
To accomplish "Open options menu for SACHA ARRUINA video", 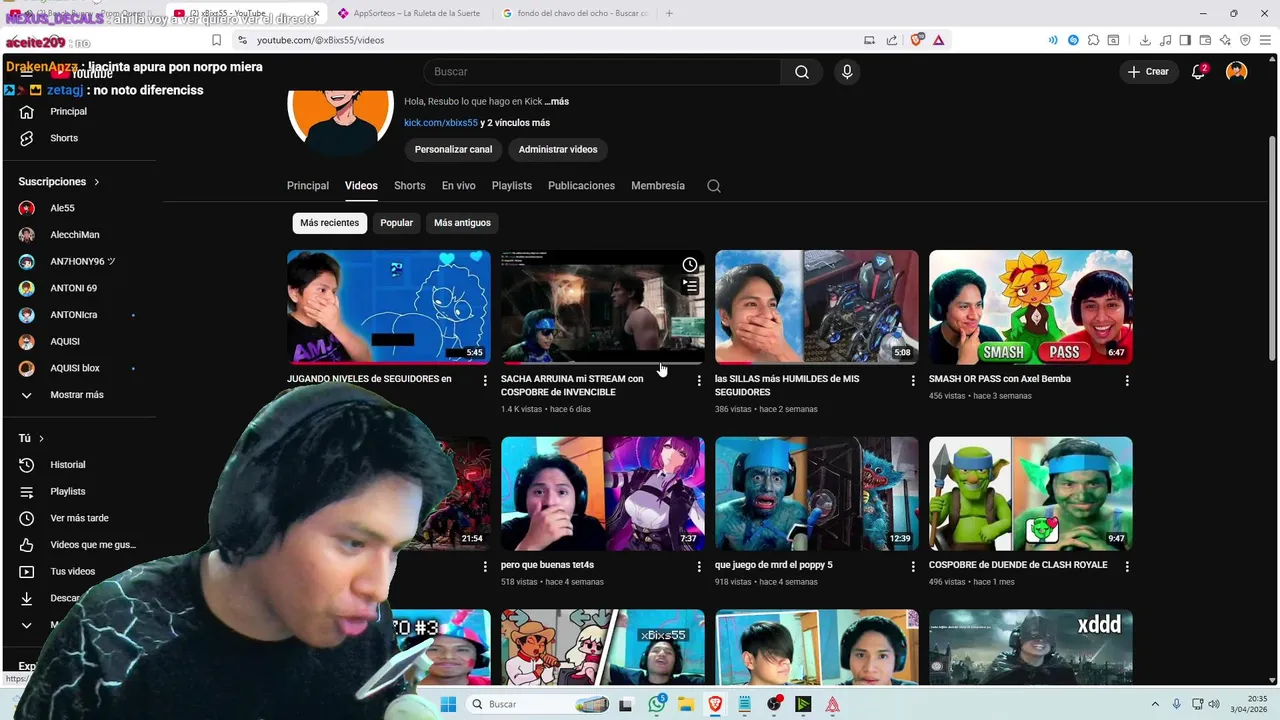I will point(699,381).
